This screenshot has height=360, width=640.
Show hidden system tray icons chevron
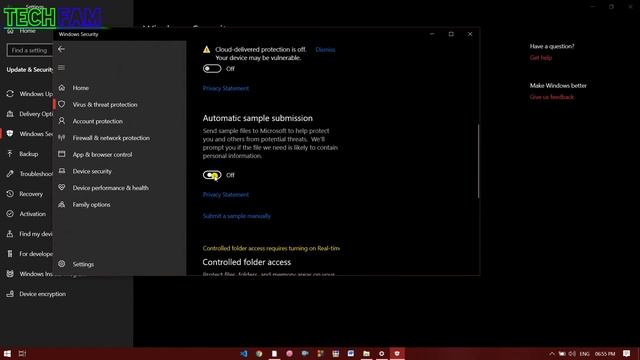point(552,353)
